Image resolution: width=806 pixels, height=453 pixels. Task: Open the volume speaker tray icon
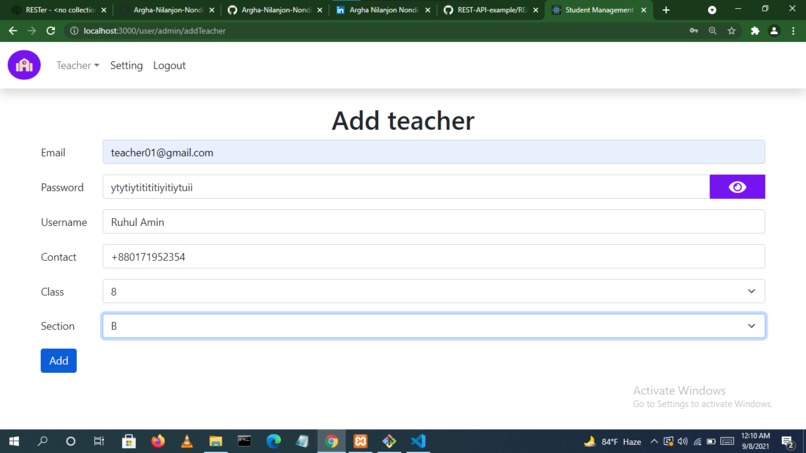683,441
